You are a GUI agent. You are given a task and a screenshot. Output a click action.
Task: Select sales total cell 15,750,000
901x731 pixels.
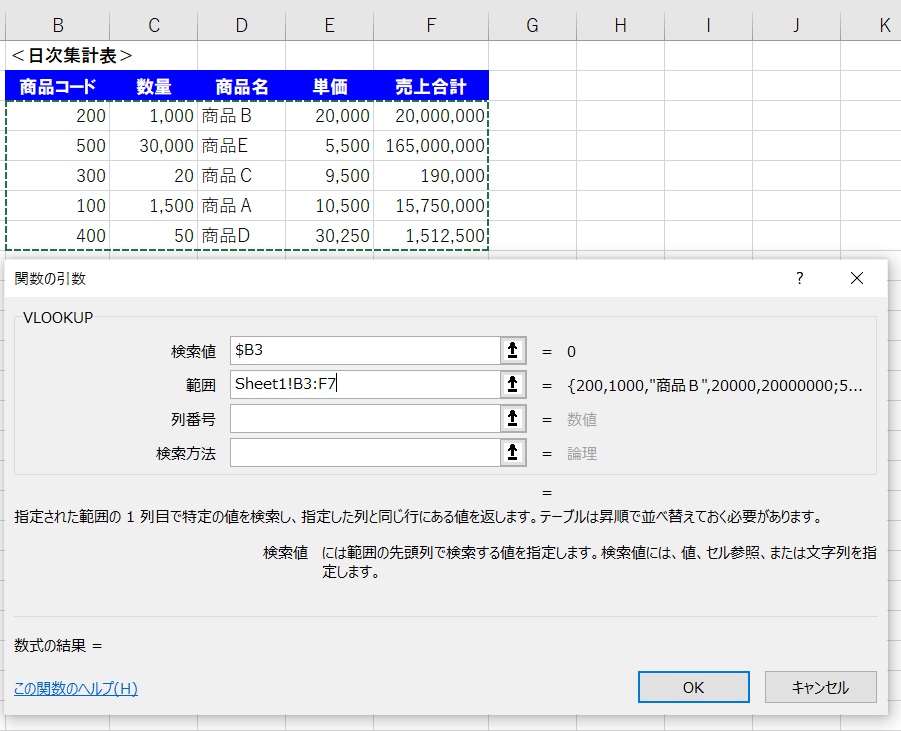431,206
